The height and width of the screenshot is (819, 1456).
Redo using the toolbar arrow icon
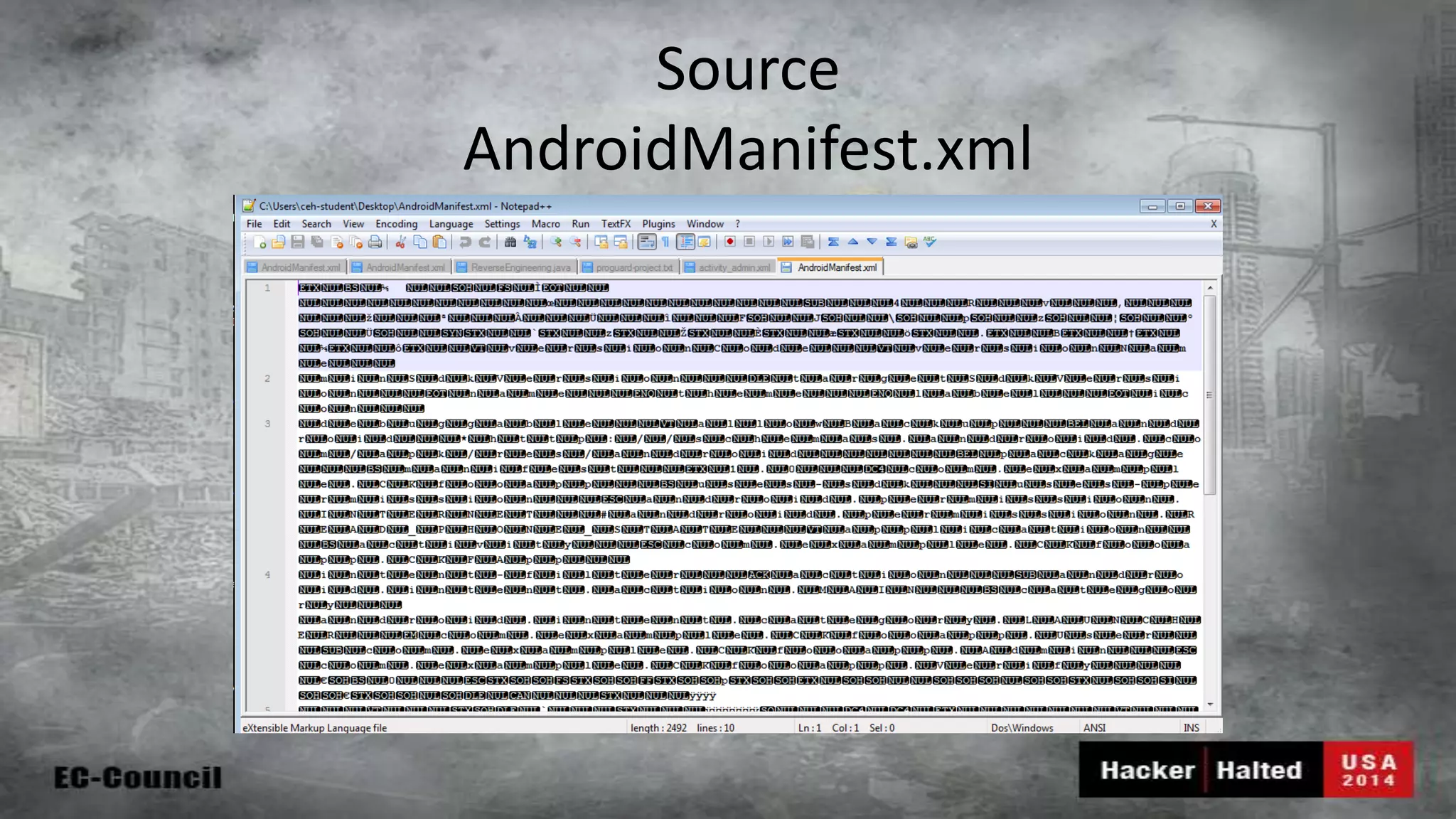click(x=485, y=242)
